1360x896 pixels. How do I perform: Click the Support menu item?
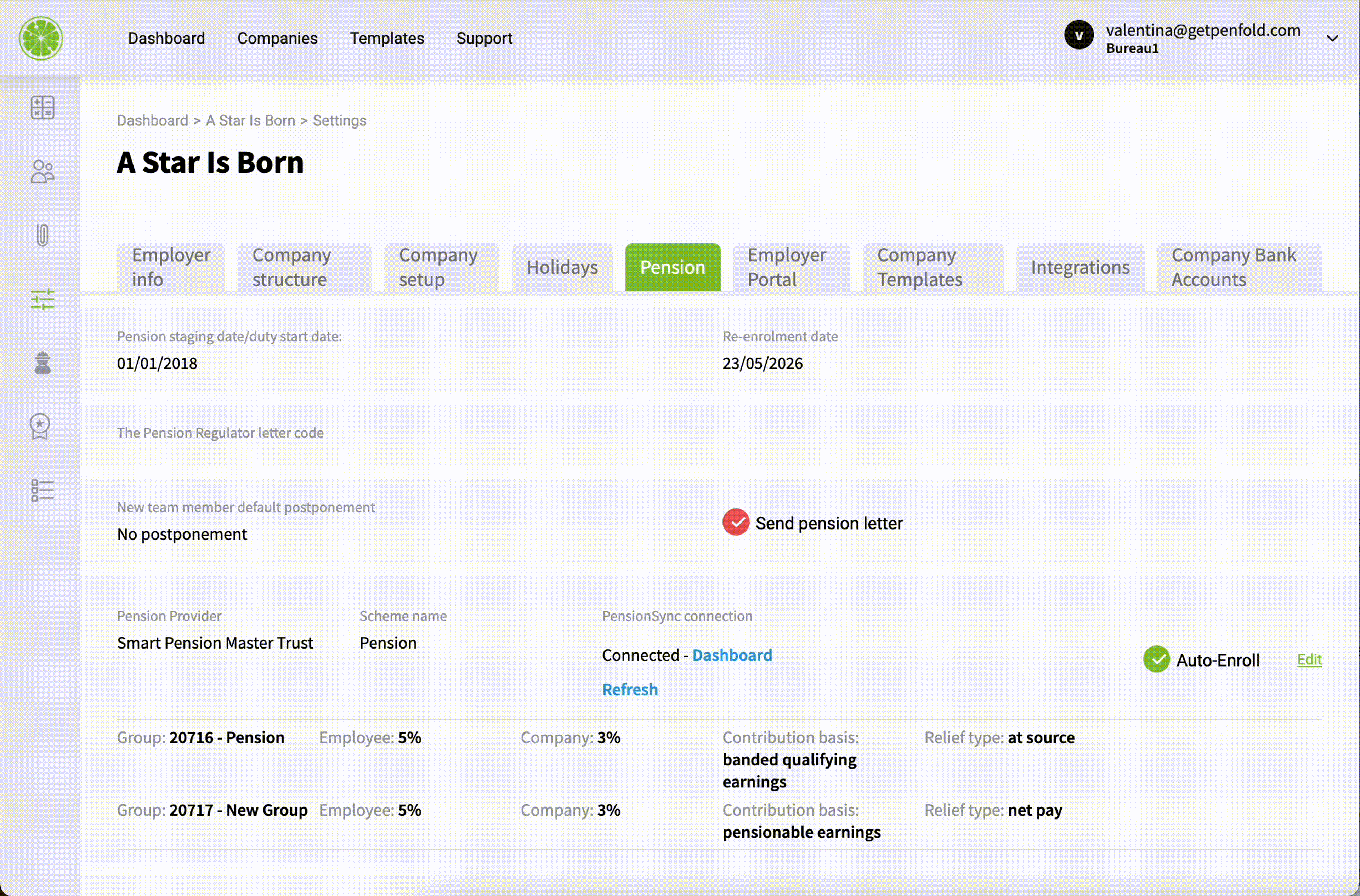pos(485,38)
